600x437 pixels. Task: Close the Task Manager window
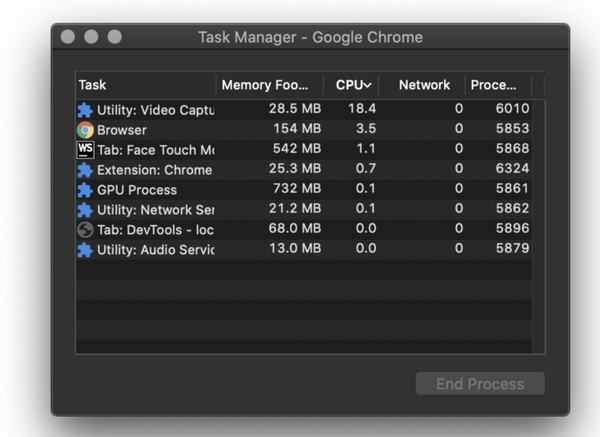click(x=68, y=37)
